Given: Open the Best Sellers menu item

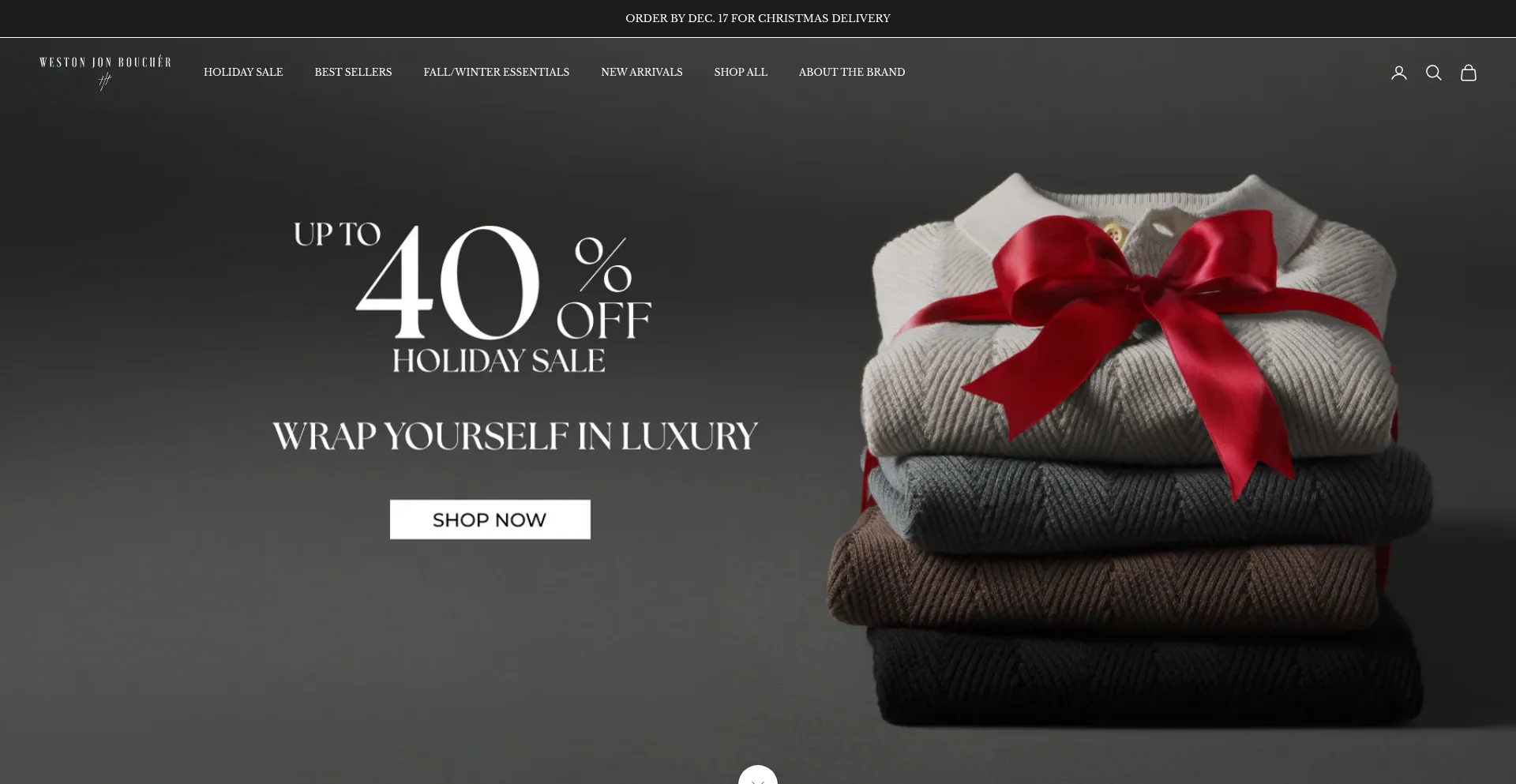Looking at the screenshot, I should [353, 72].
